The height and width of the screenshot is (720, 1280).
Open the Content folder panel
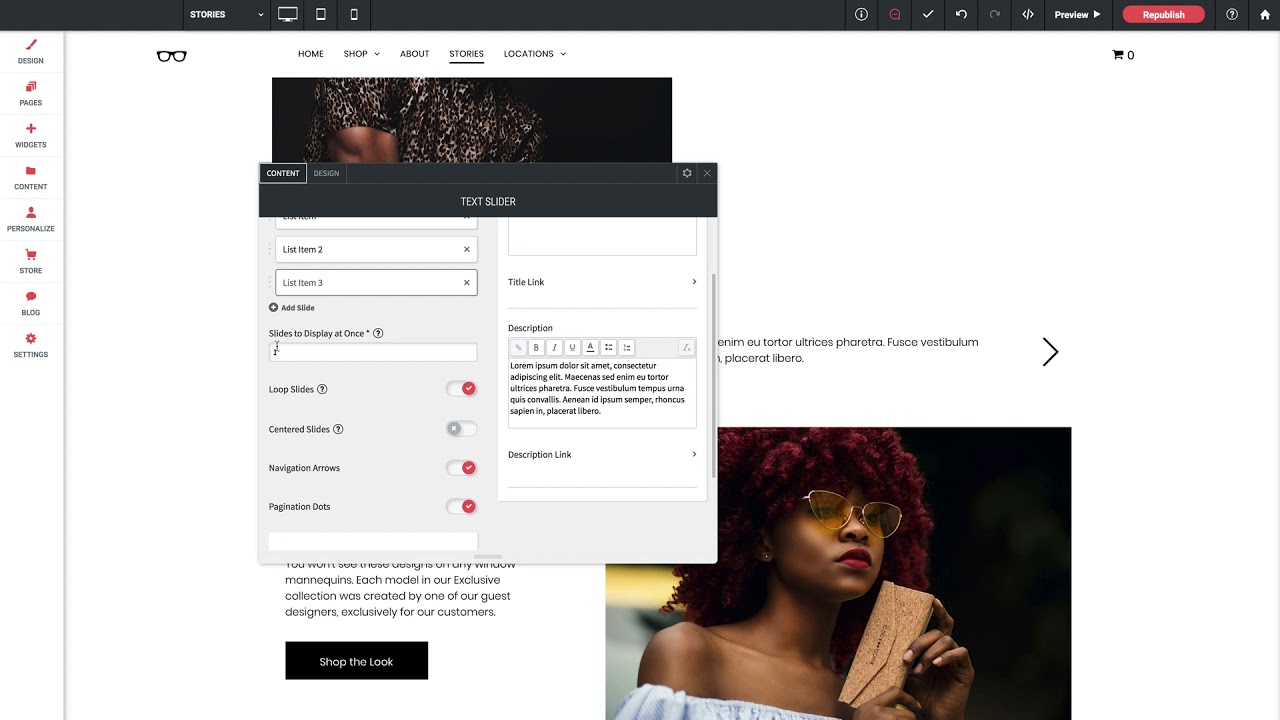coord(31,177)
